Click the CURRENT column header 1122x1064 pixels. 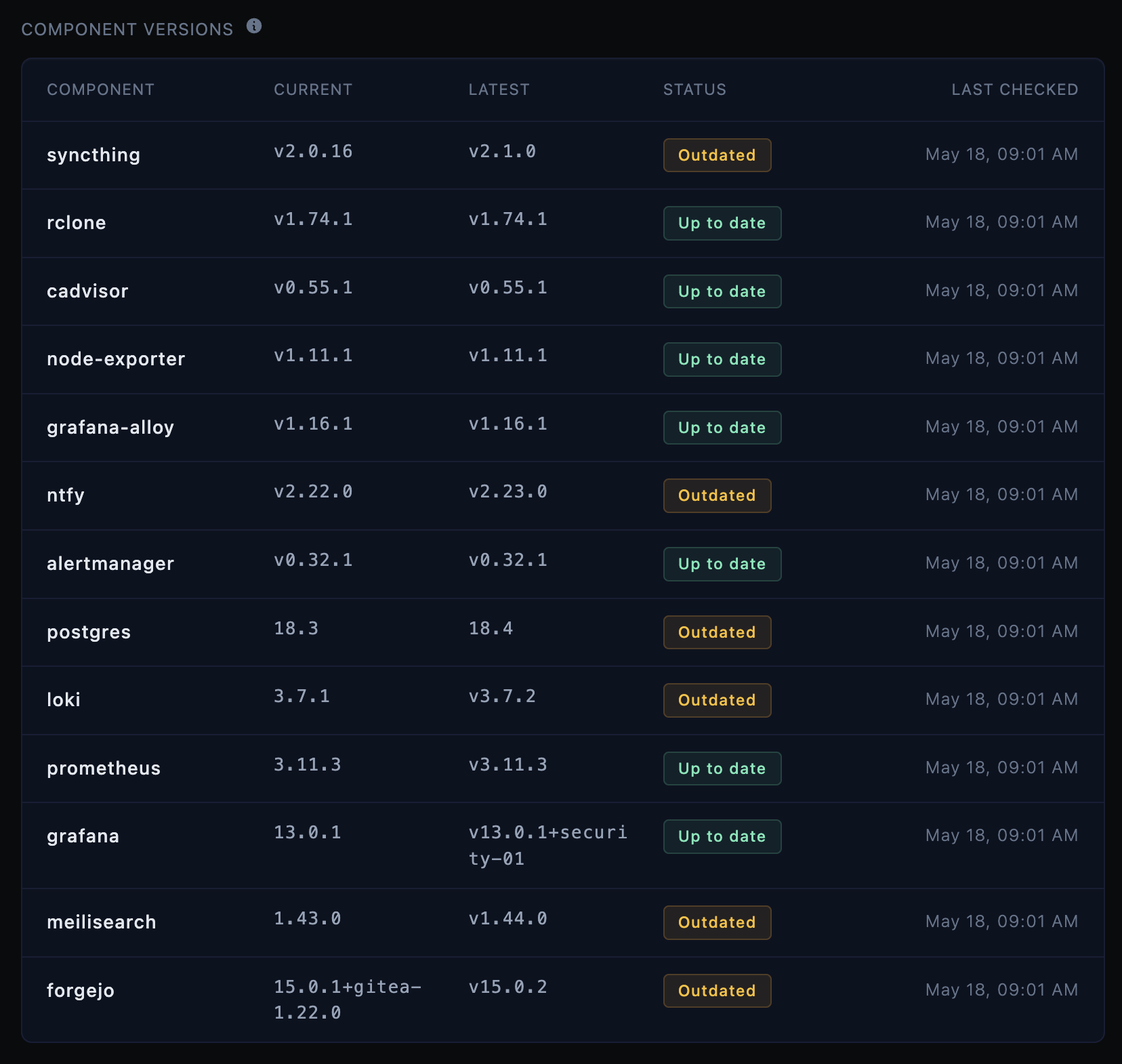coord(313,89)
